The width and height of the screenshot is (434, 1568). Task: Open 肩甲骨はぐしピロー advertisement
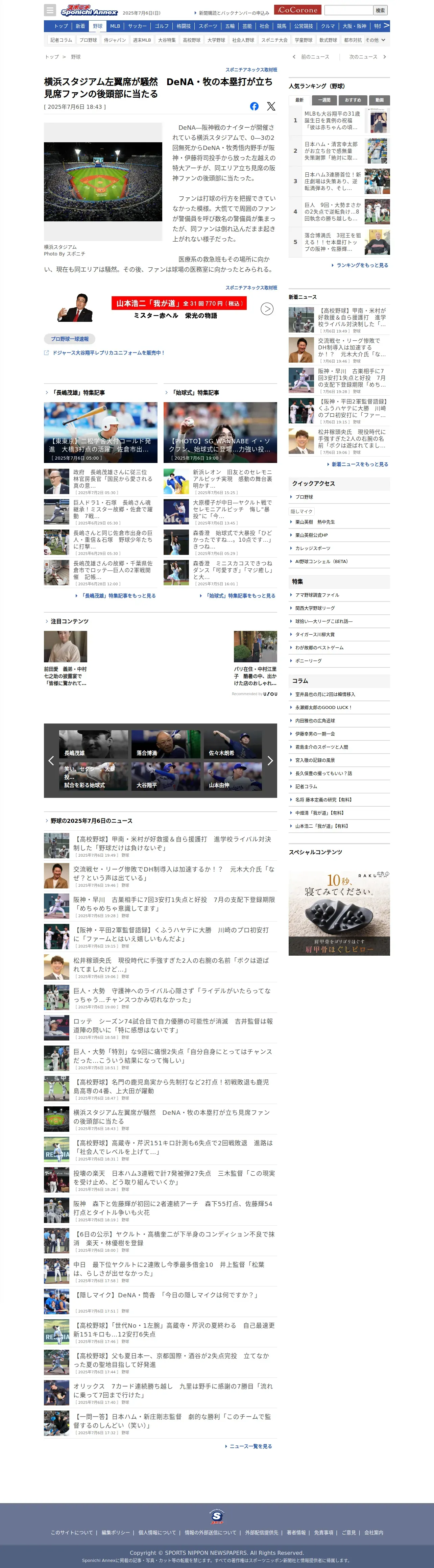[339, 912]
